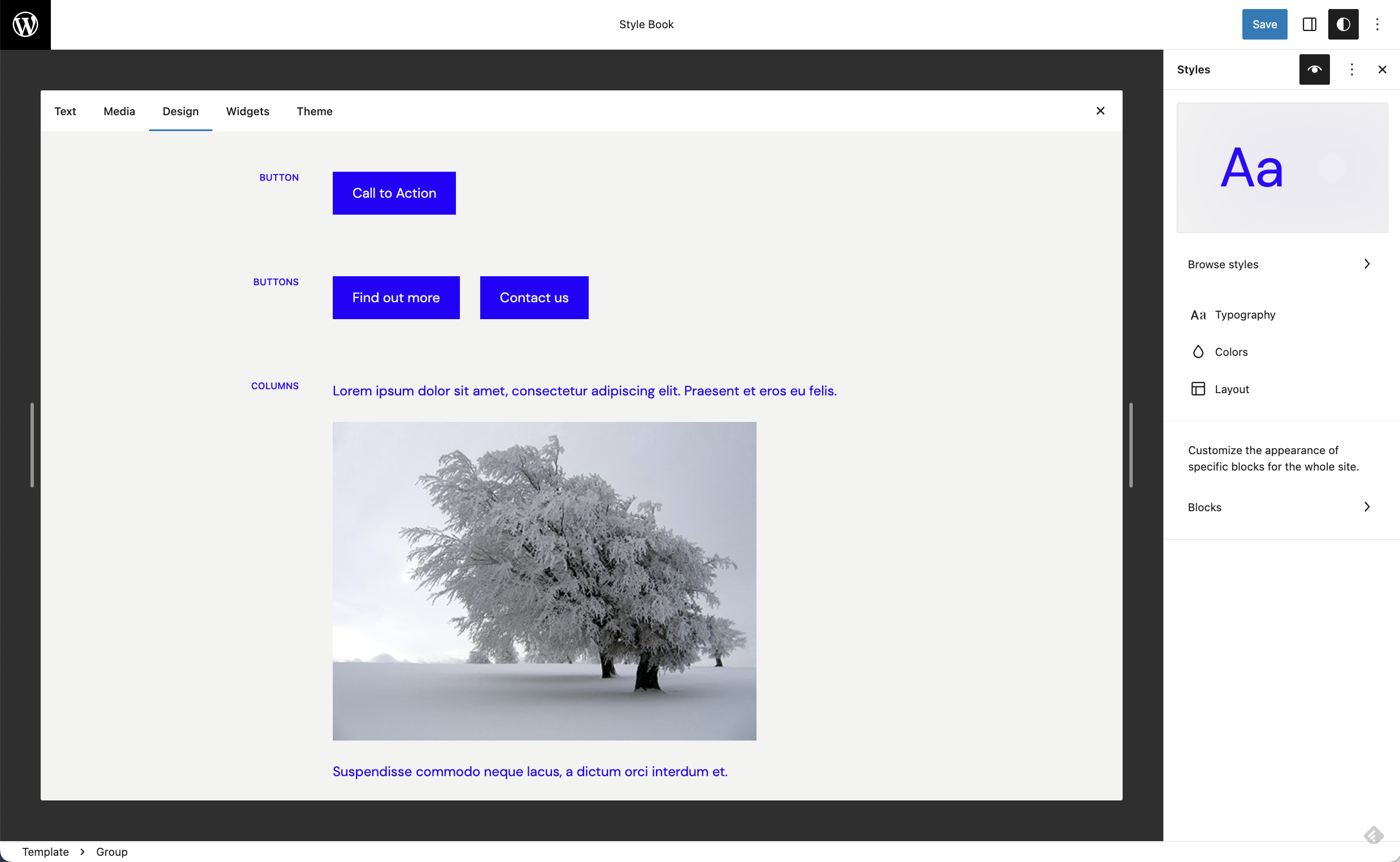
Task: Open the Theme tab
Action: pyautogui.click(x=315, y=111)
